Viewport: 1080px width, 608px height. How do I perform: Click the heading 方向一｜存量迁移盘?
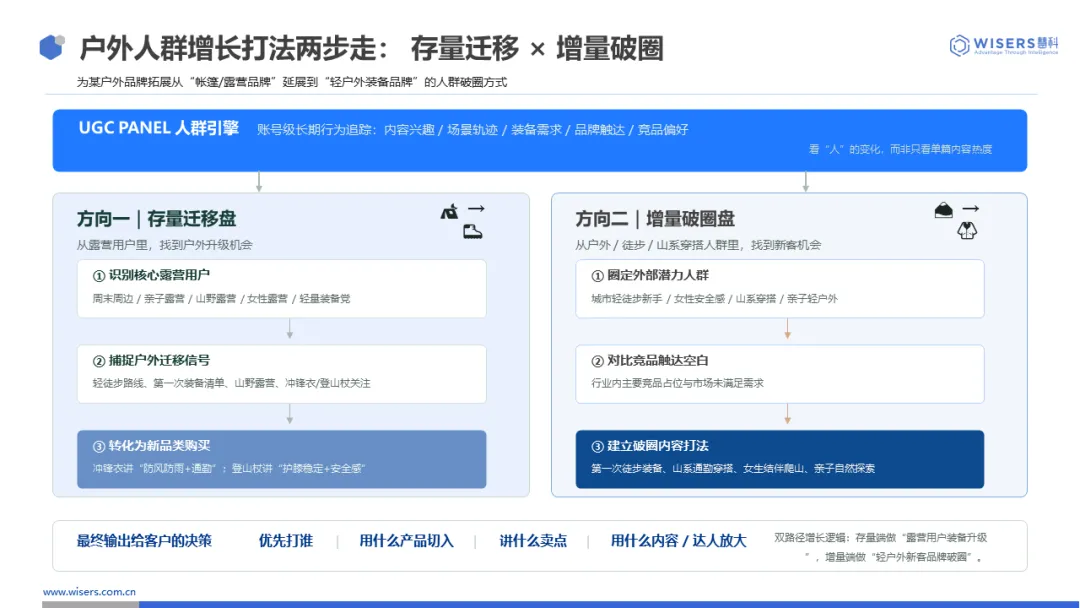[156, 219]
